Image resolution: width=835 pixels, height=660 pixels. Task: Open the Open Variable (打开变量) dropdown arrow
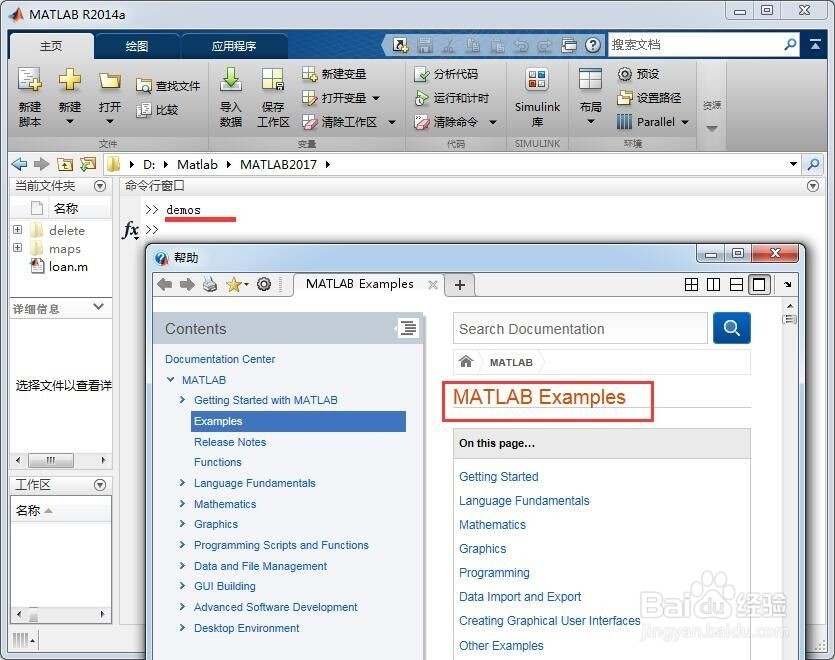[376, 99]
